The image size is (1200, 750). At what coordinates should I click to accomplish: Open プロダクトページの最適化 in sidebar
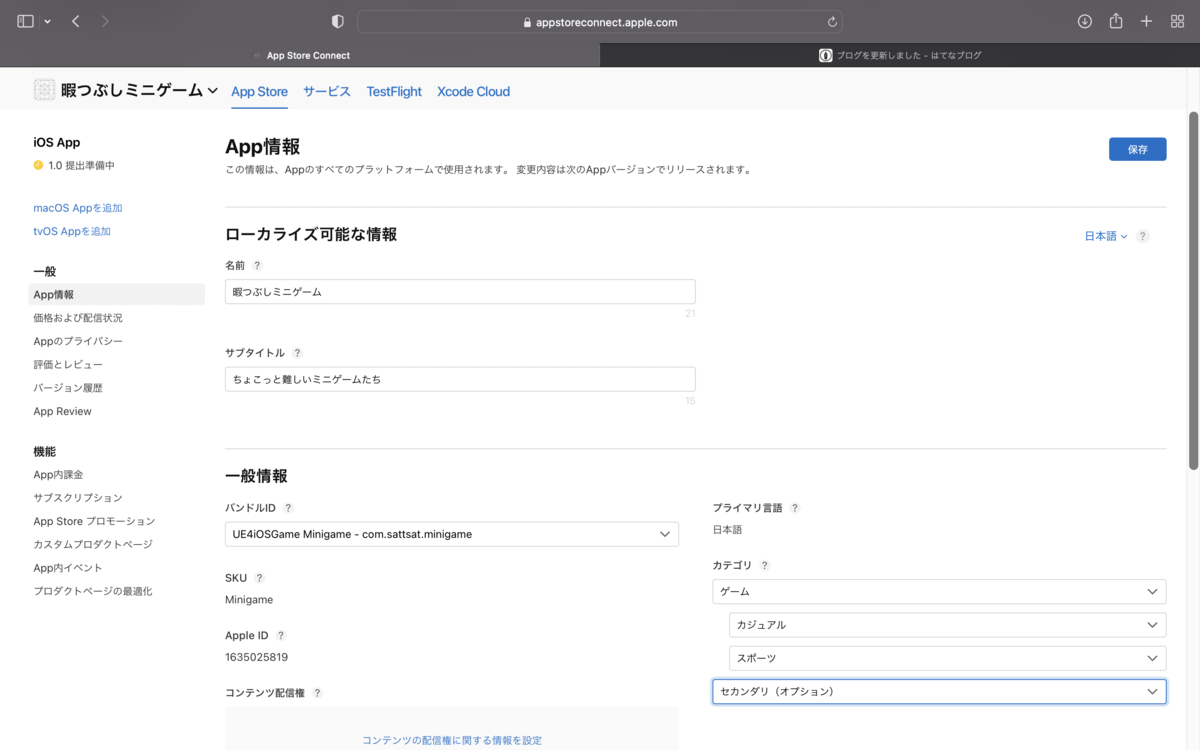pos(93,591)
